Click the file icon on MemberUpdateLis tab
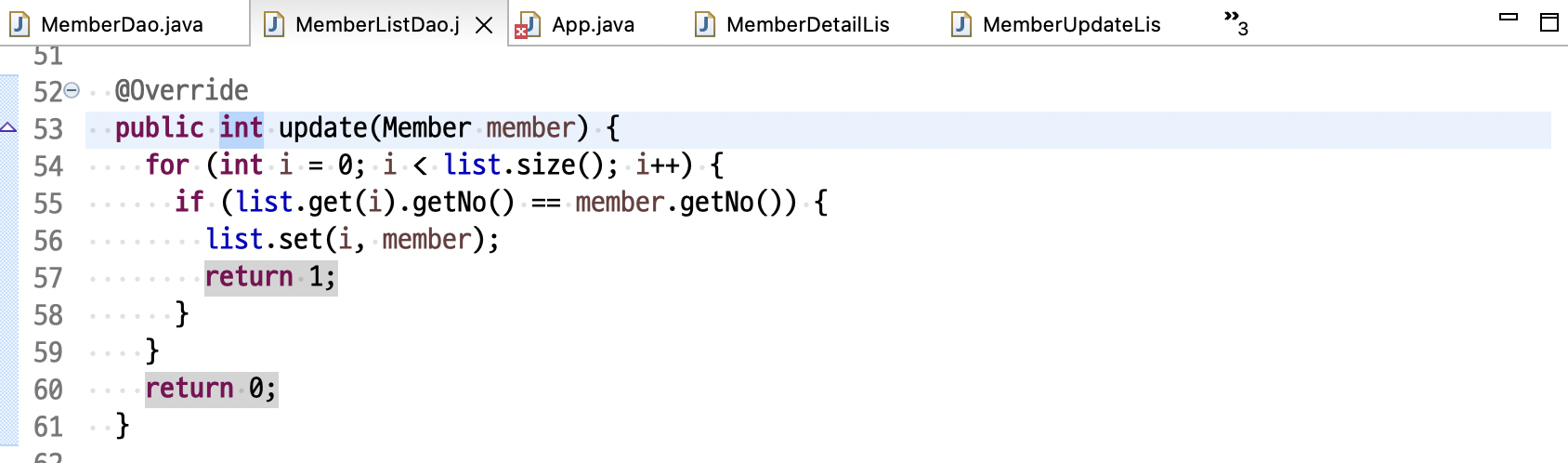This screenshot has height=463, width=1568. [961, 24]
